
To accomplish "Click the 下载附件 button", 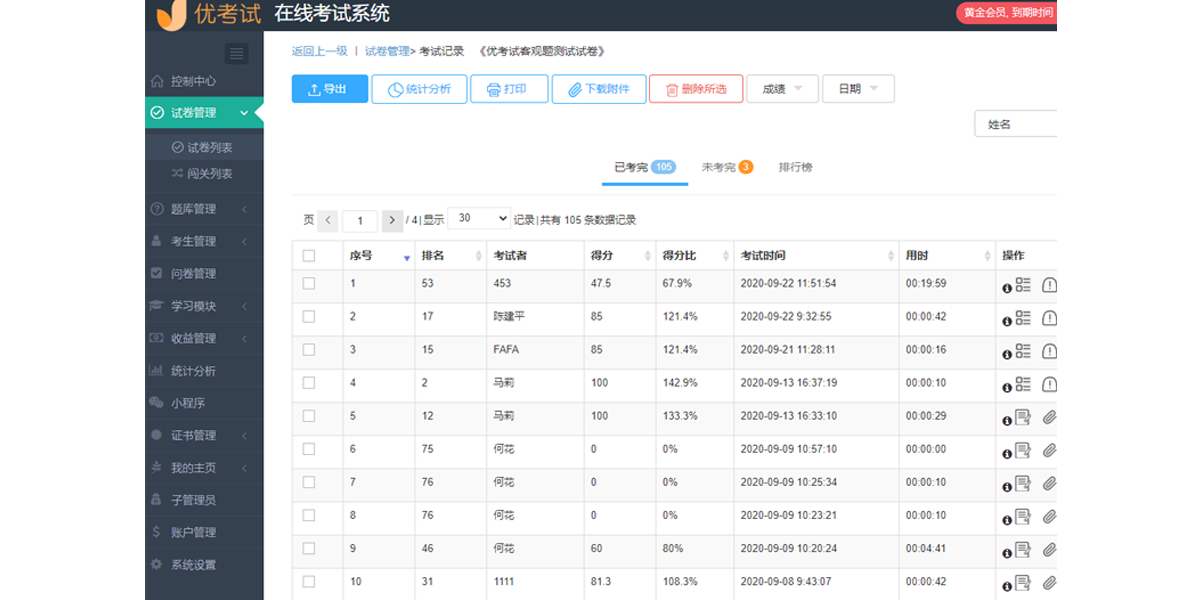I will point(598,89).
